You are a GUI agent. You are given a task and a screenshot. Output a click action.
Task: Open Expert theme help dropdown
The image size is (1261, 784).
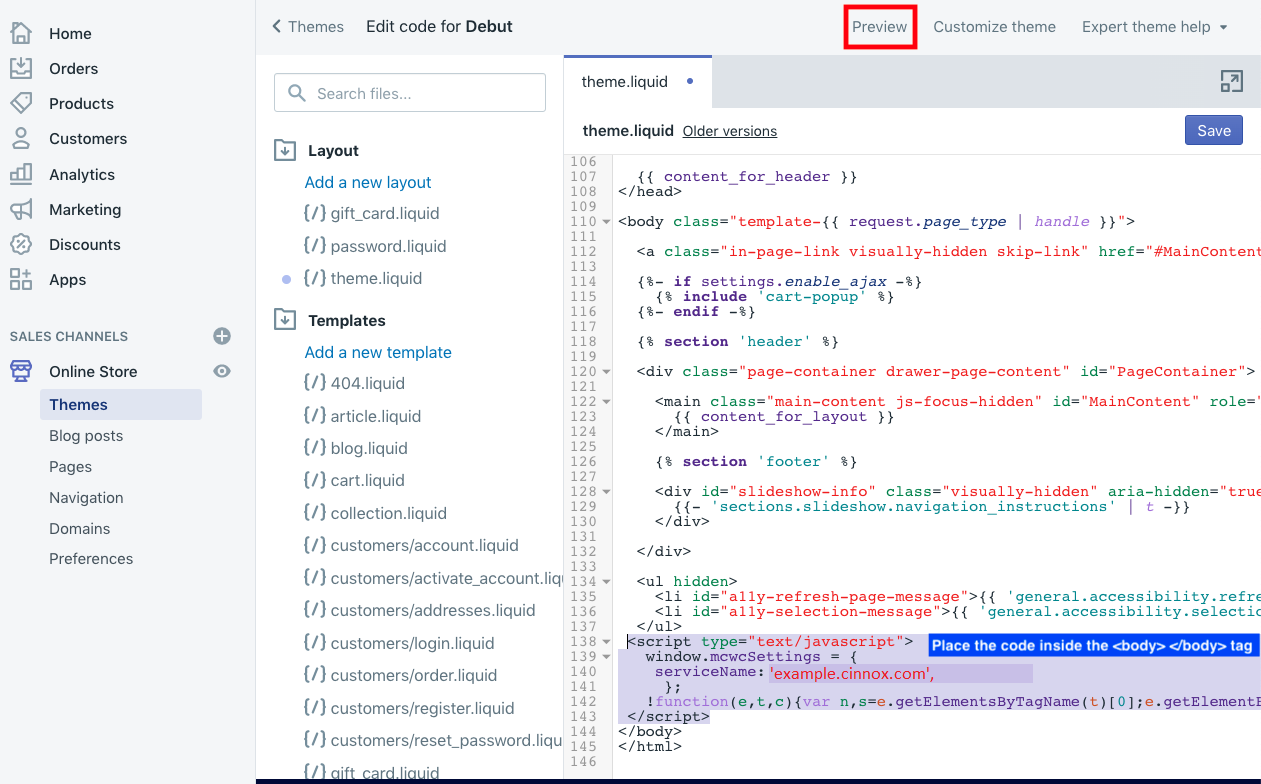[x=1154, y=27]
